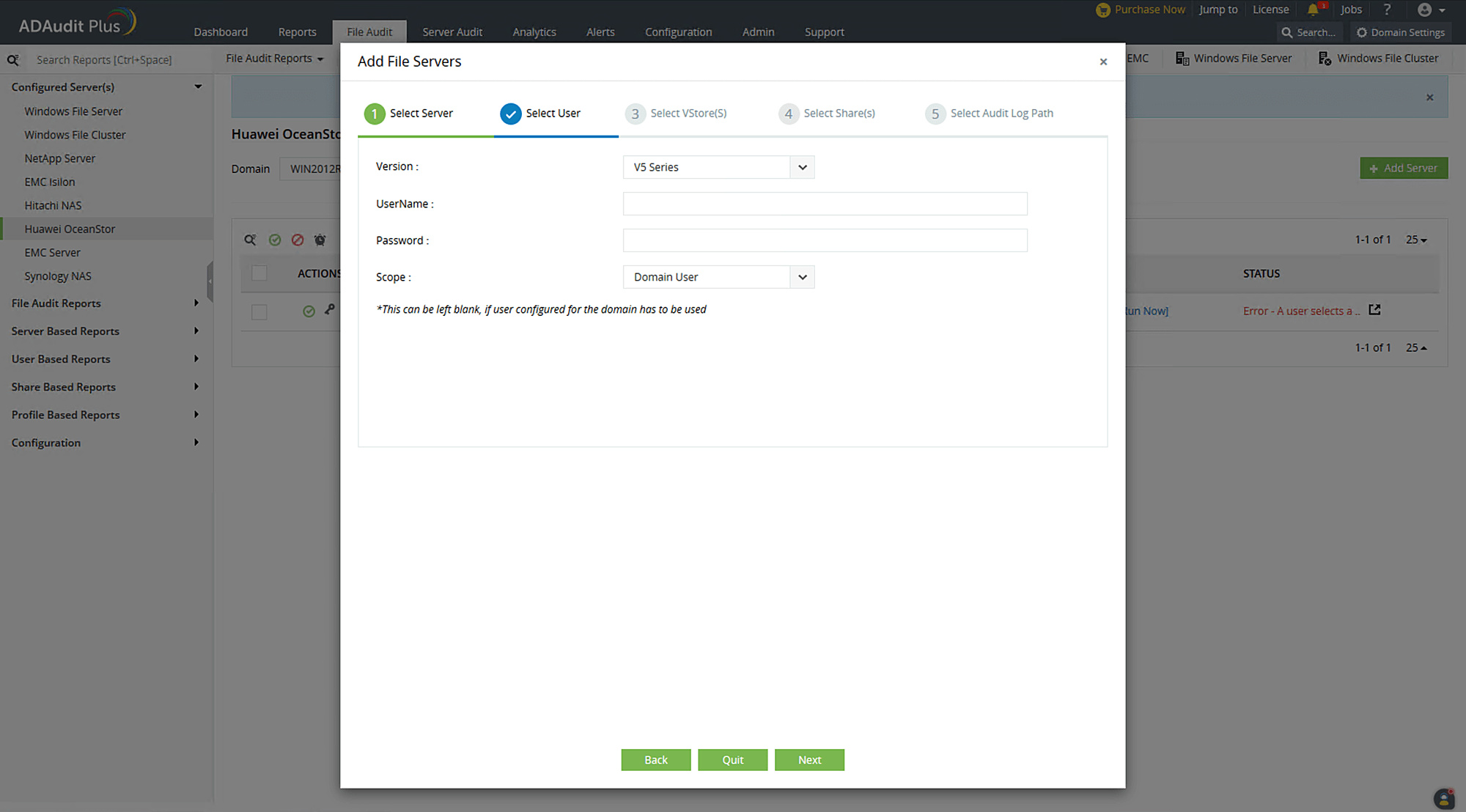Click the notification bell icon
Image resolution: width=1466 pixels, height=812 pixels.
pyautogui.click(x=1313, y=10)
